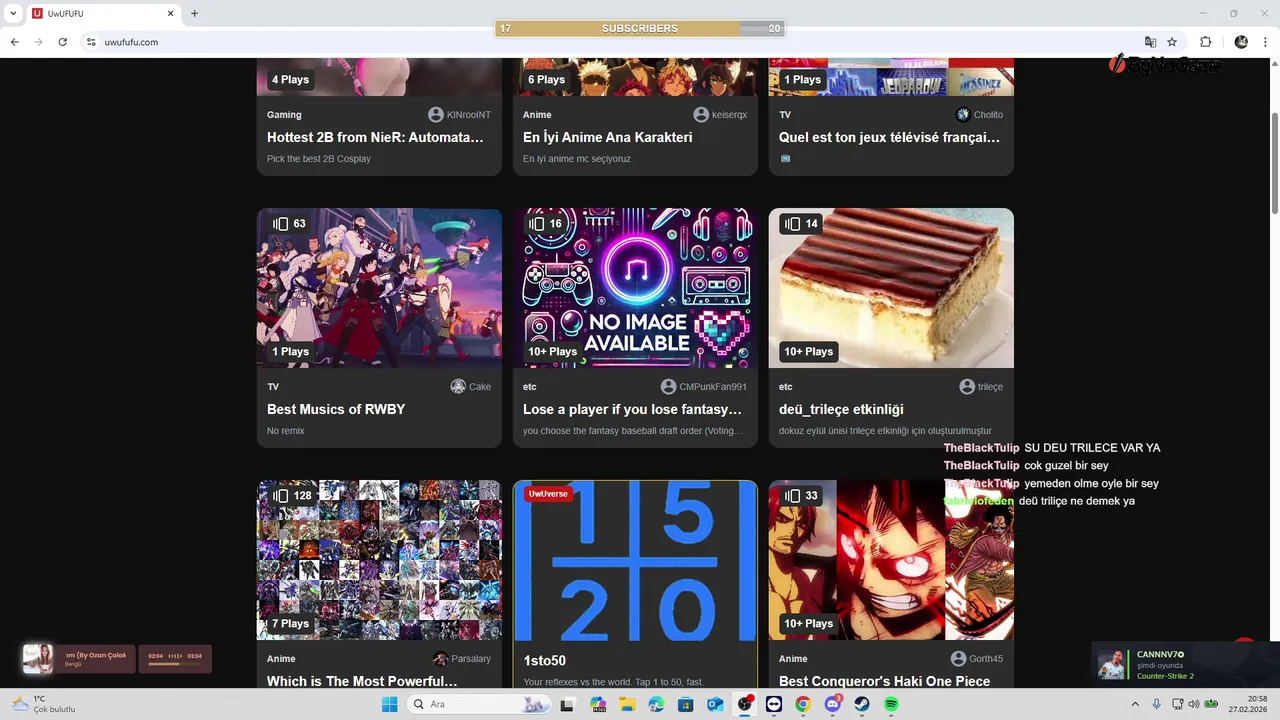Open the 1sto50 number grid thumbnail
The image size is (1280, 720).
(x=635, y=560)
